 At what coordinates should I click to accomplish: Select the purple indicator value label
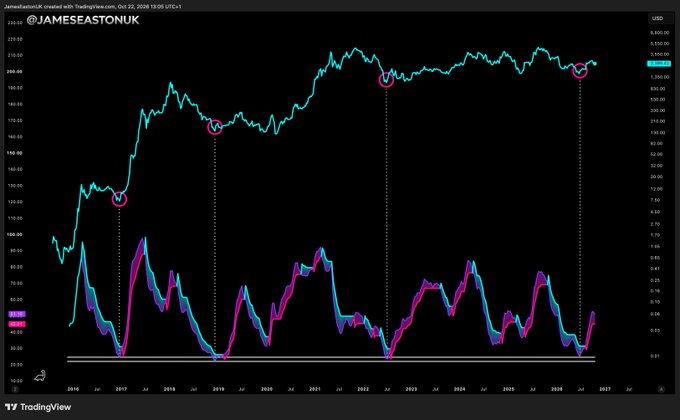17,314
